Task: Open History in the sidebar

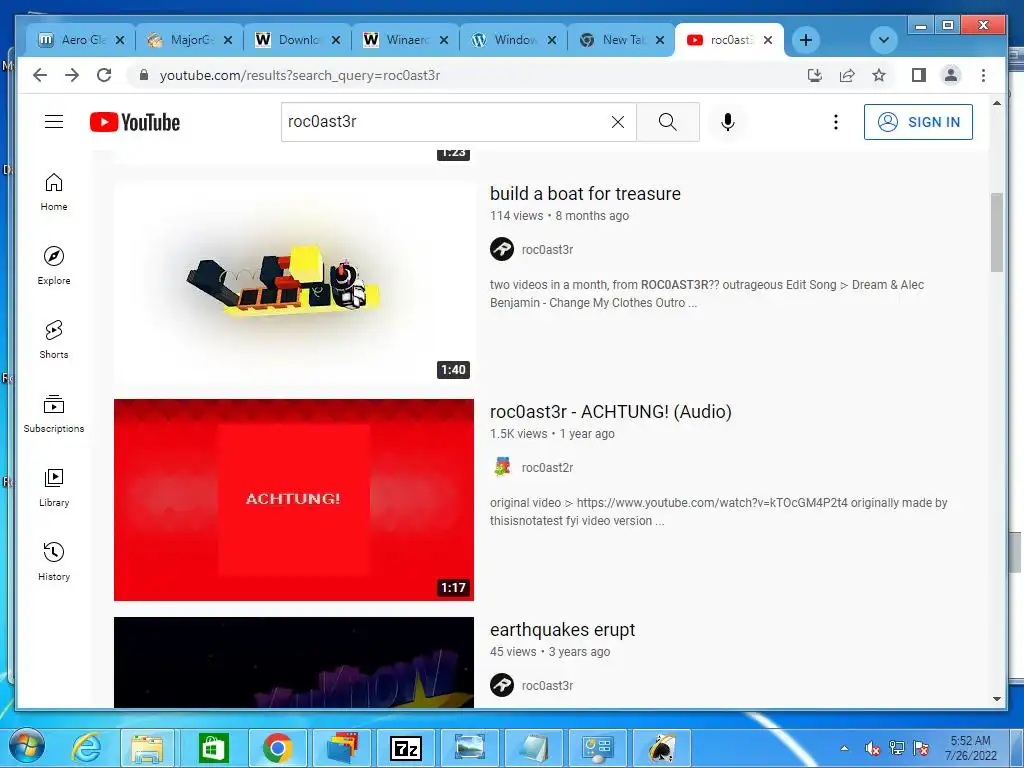Action: (54, 562)
